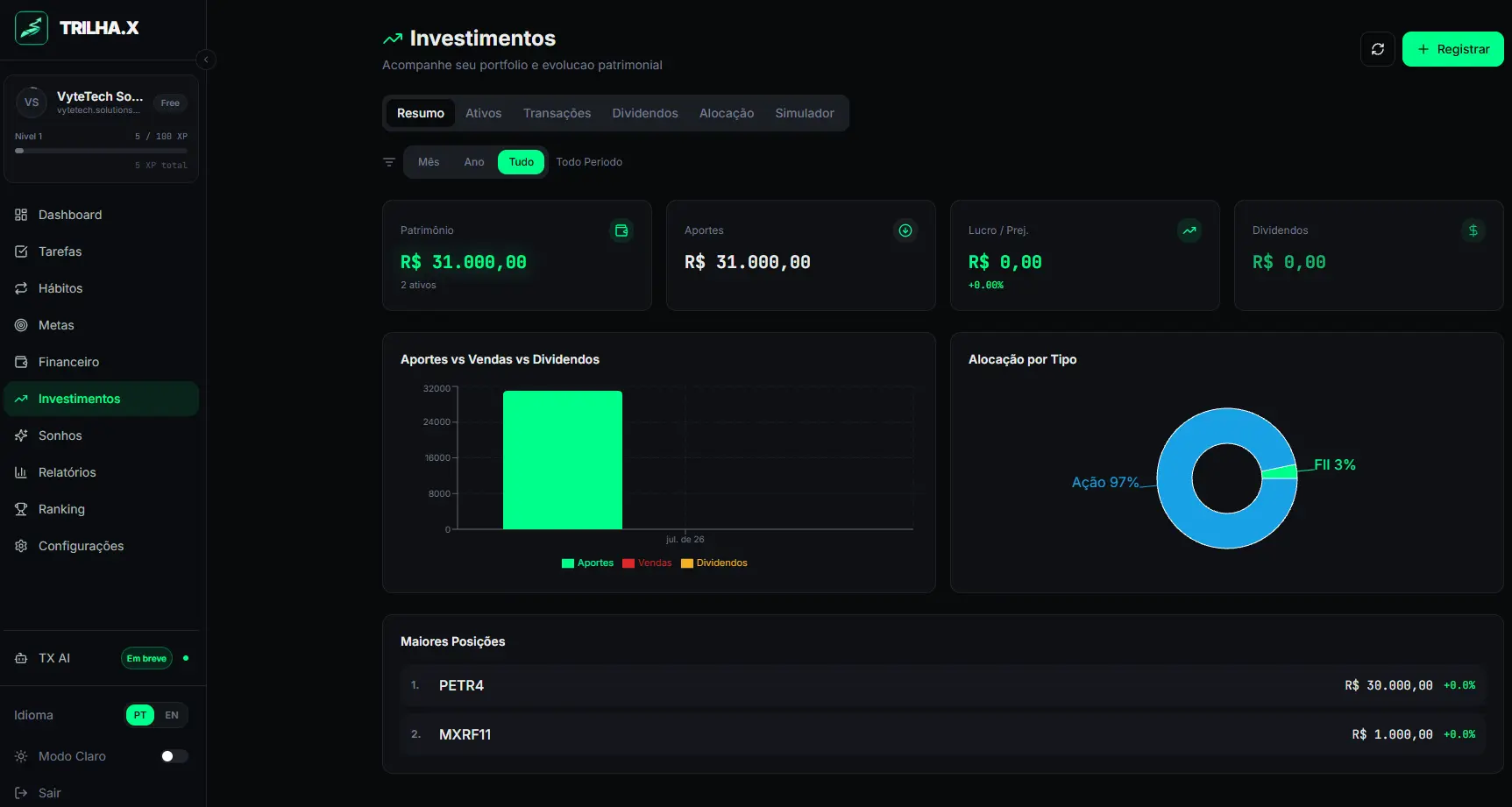This screenshot has width=1512, height=807.
Task: Toggle the Dividendos legend swatch
Action: (687, 563)
